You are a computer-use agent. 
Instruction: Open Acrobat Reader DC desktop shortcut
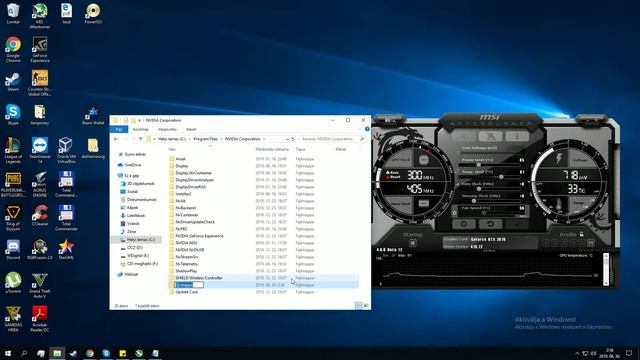[40, 318]
